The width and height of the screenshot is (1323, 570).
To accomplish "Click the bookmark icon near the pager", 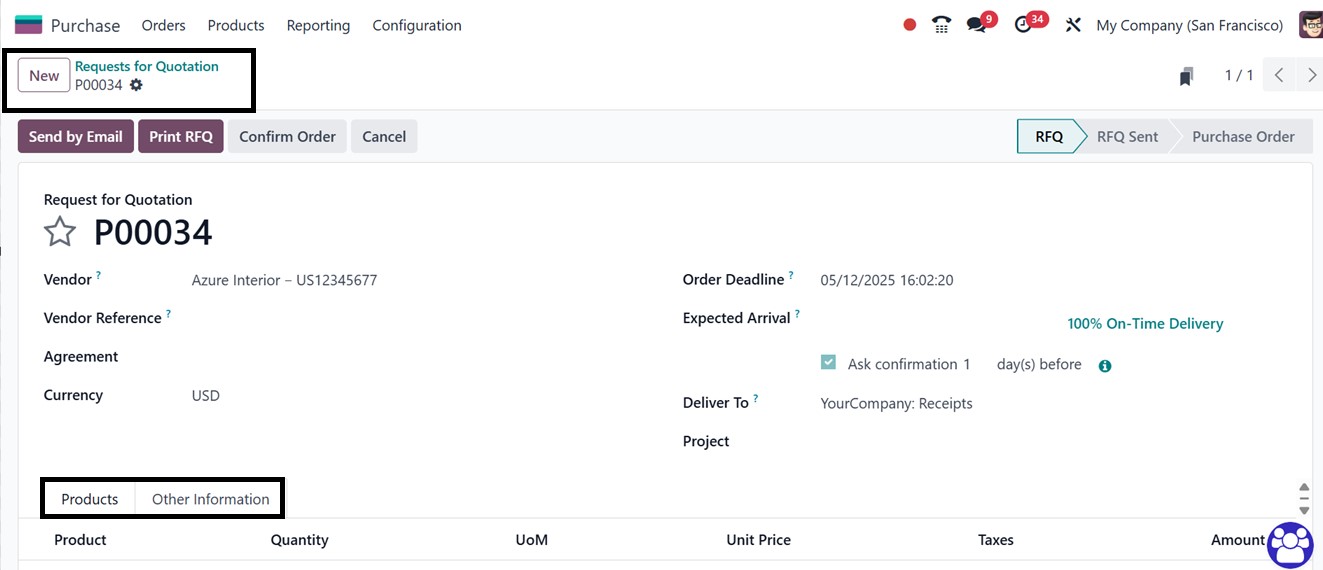I will tap(1186, 76).
